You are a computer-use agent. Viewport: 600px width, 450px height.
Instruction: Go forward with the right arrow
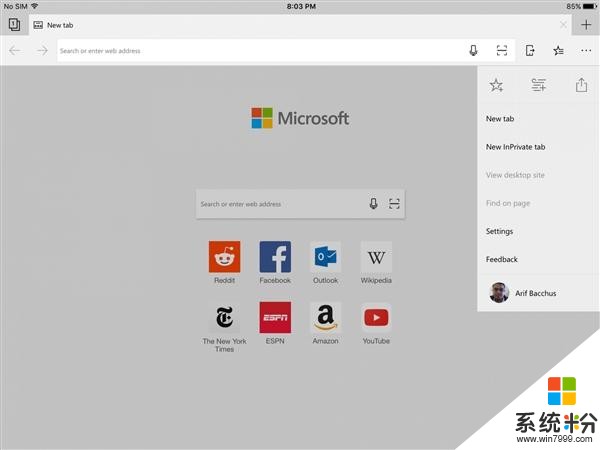coord(42,51)
